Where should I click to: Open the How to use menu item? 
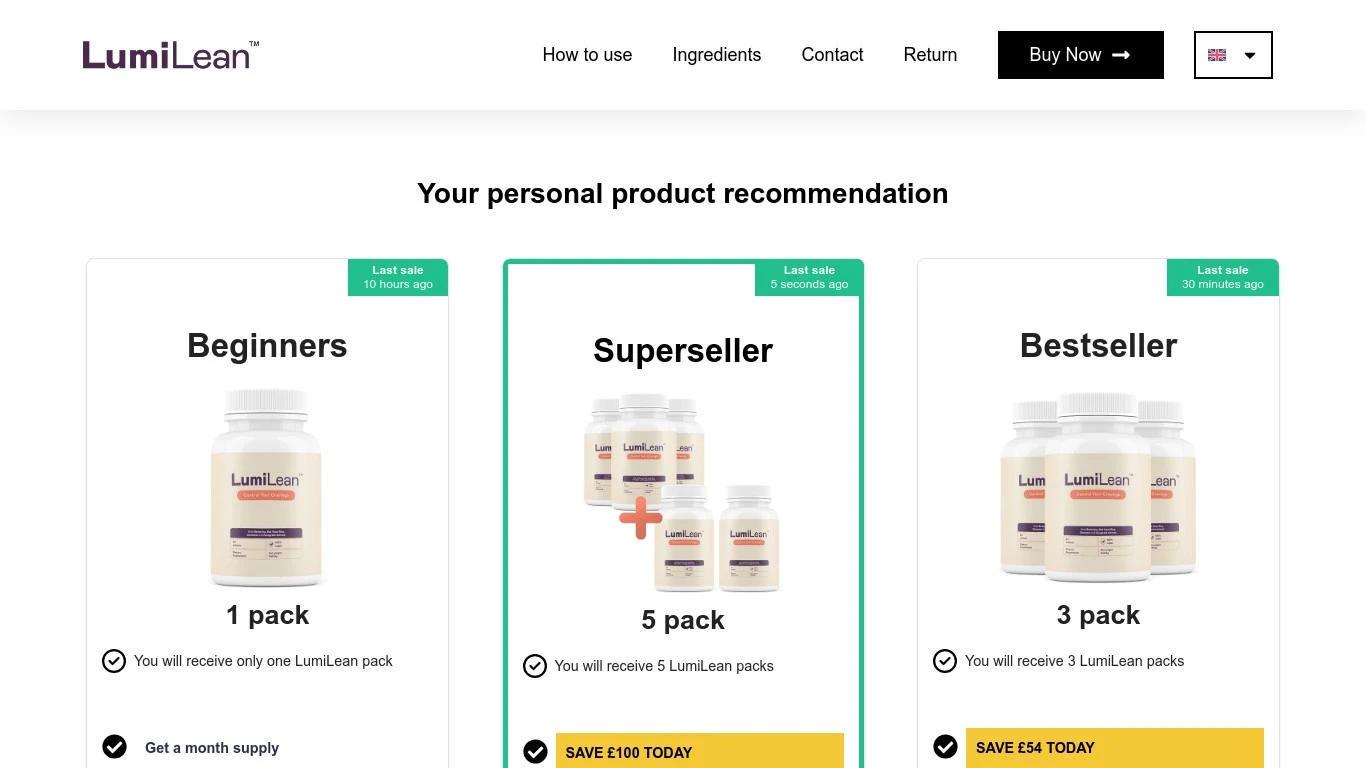coord(587,55)
